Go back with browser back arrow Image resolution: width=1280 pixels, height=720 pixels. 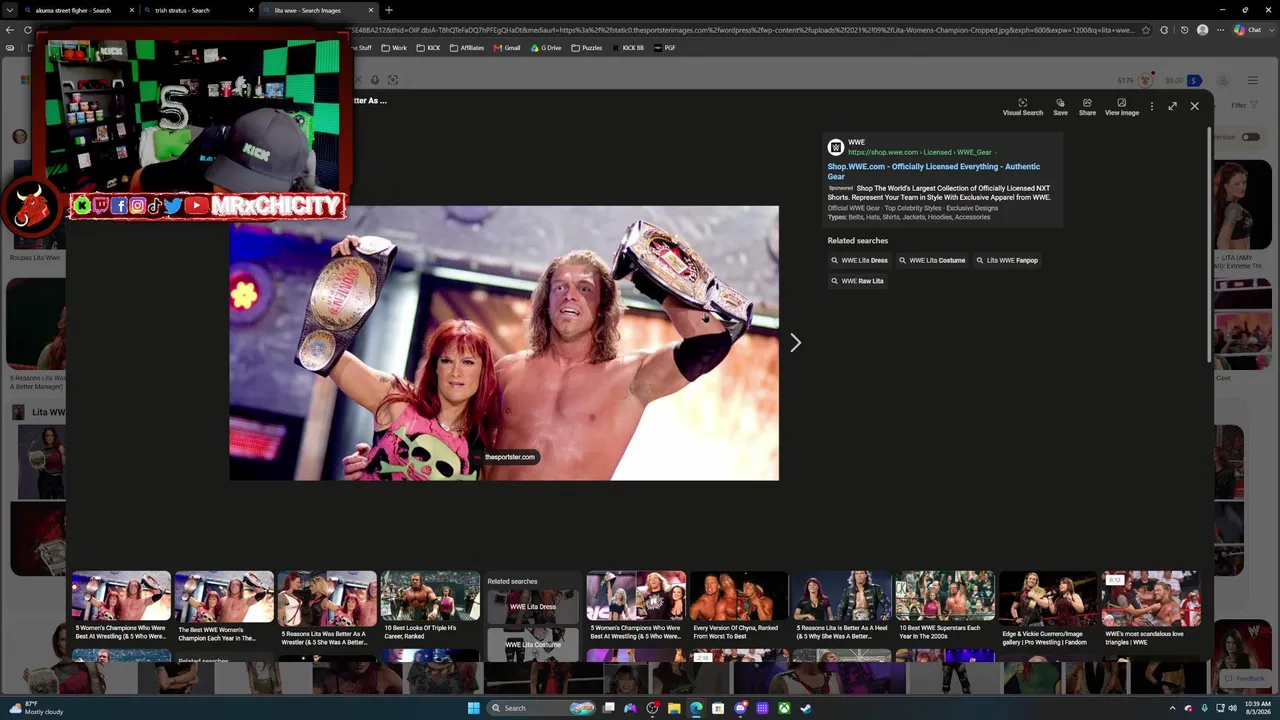tap(10, 30)
